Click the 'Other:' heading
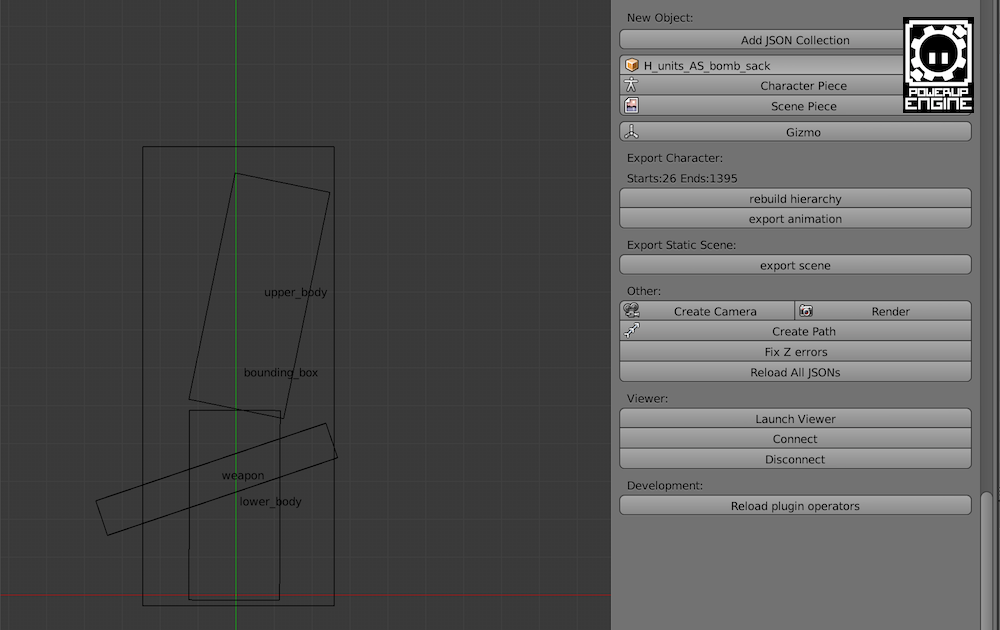This screenshot has height=630, width=1000. (x=643, y=291)
